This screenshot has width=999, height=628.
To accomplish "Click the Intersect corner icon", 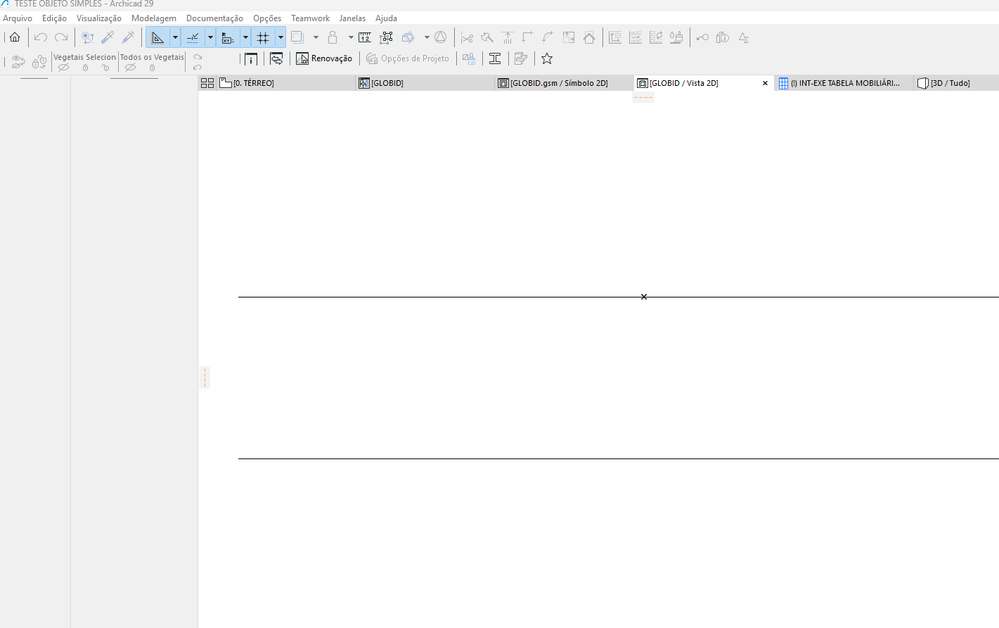I will click(x=528, y=38).
